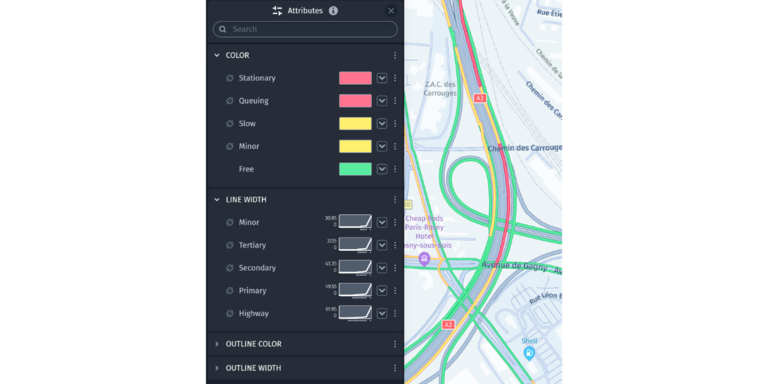Expand the OUTLINE WIDTH section
Screen dimensions: 768x384
(217, 368)
